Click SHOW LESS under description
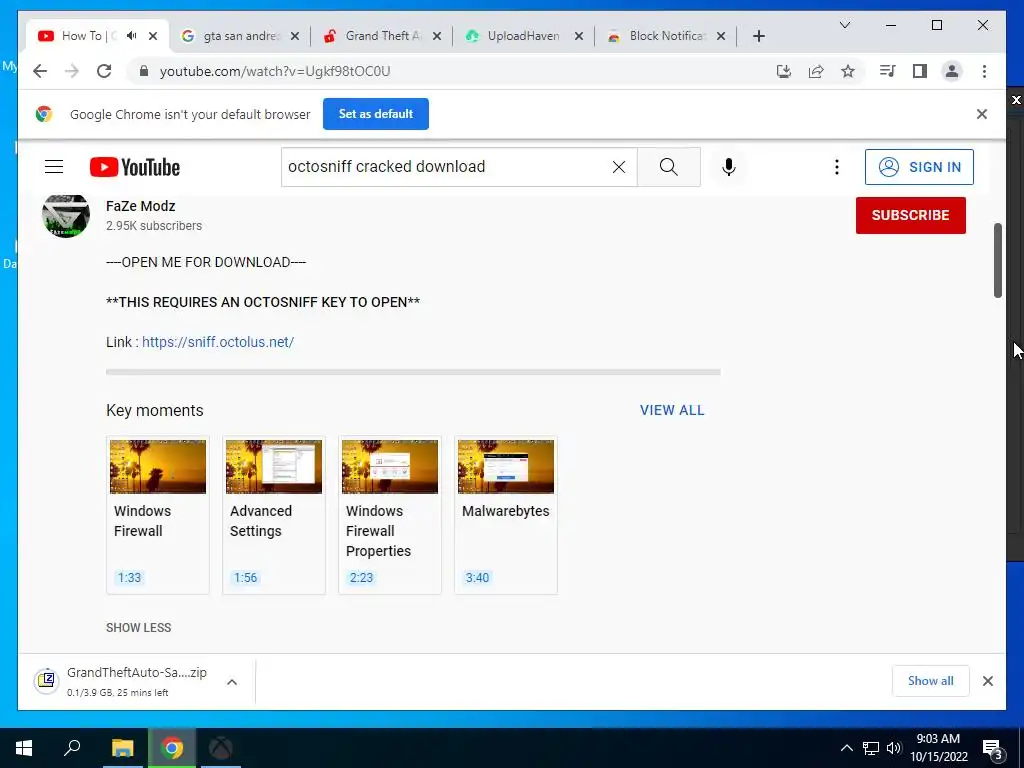 pos(138,628)
